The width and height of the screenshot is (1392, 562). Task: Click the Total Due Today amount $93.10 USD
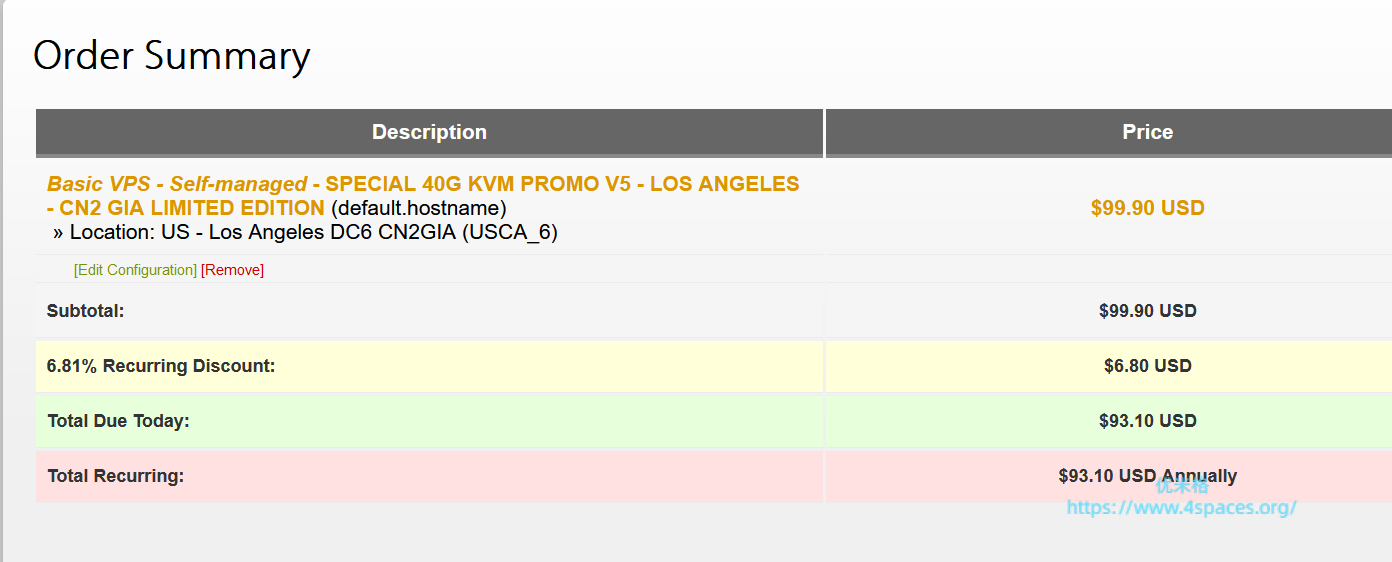(x=1147, y=421)
